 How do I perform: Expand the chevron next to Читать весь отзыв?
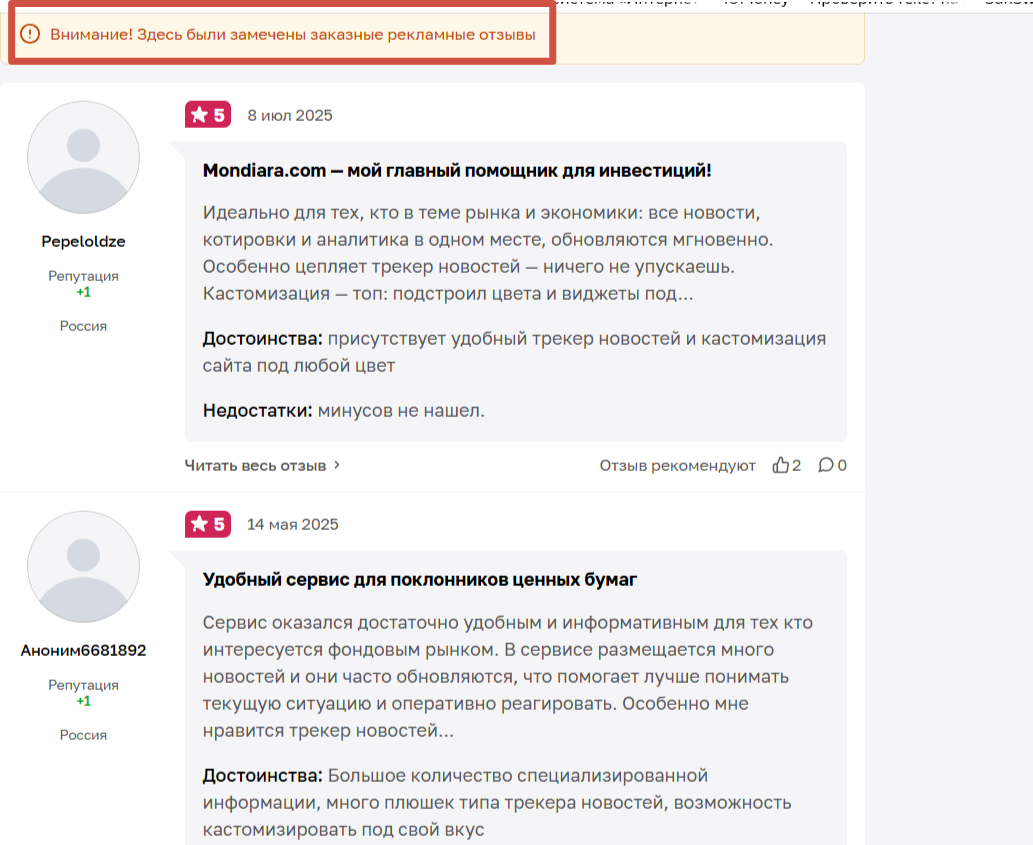coord(337,465)
